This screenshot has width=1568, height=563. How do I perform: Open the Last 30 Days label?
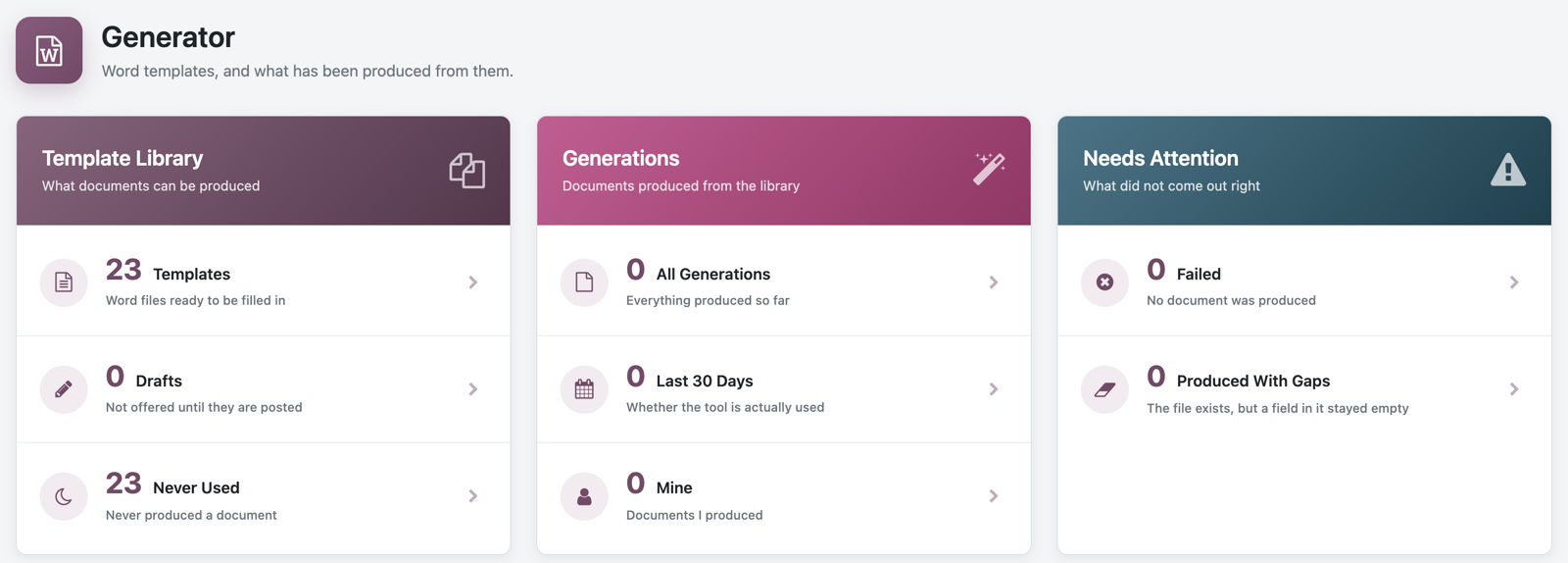tap(705, 382)
